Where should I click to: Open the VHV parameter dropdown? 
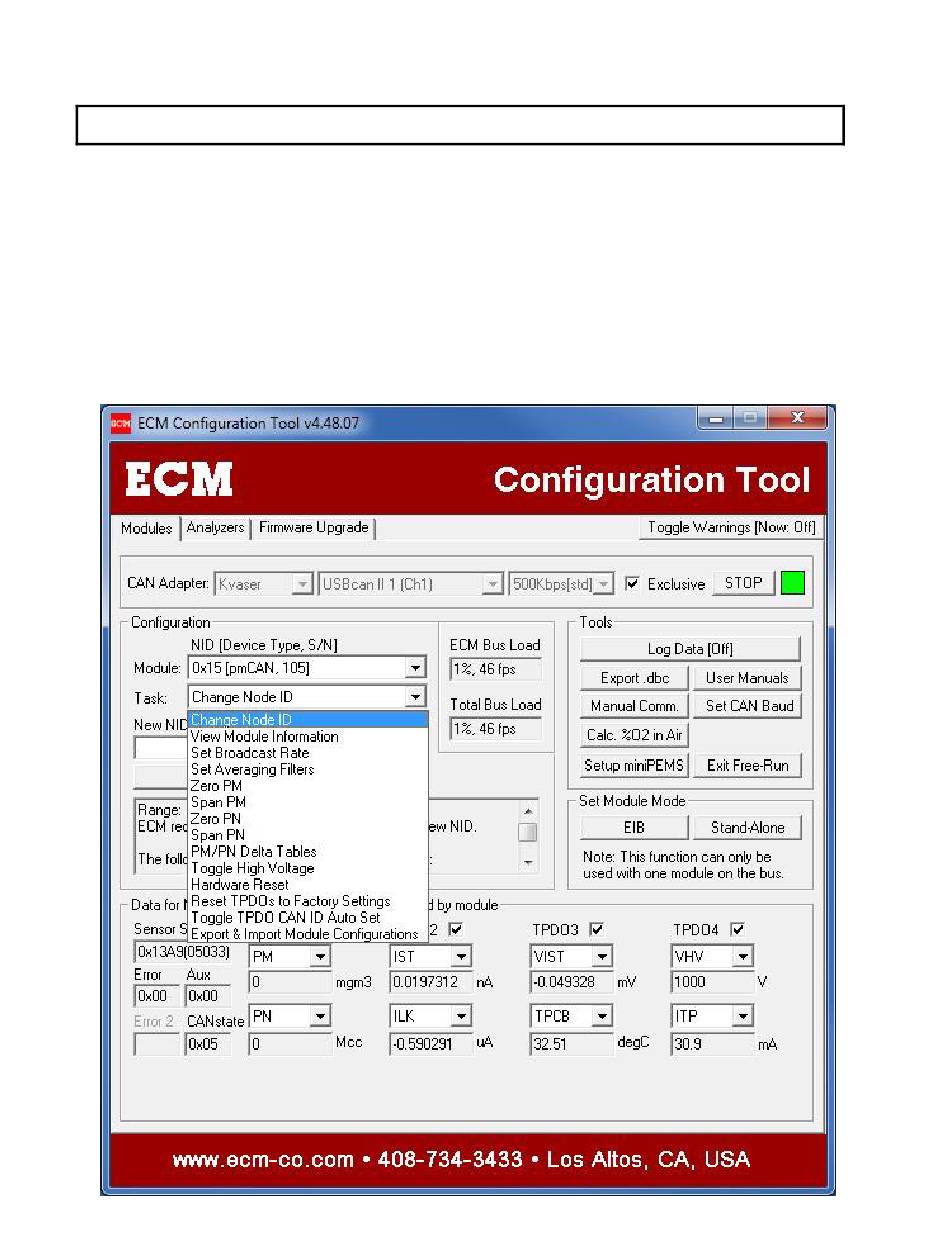[x=743, y=957]
